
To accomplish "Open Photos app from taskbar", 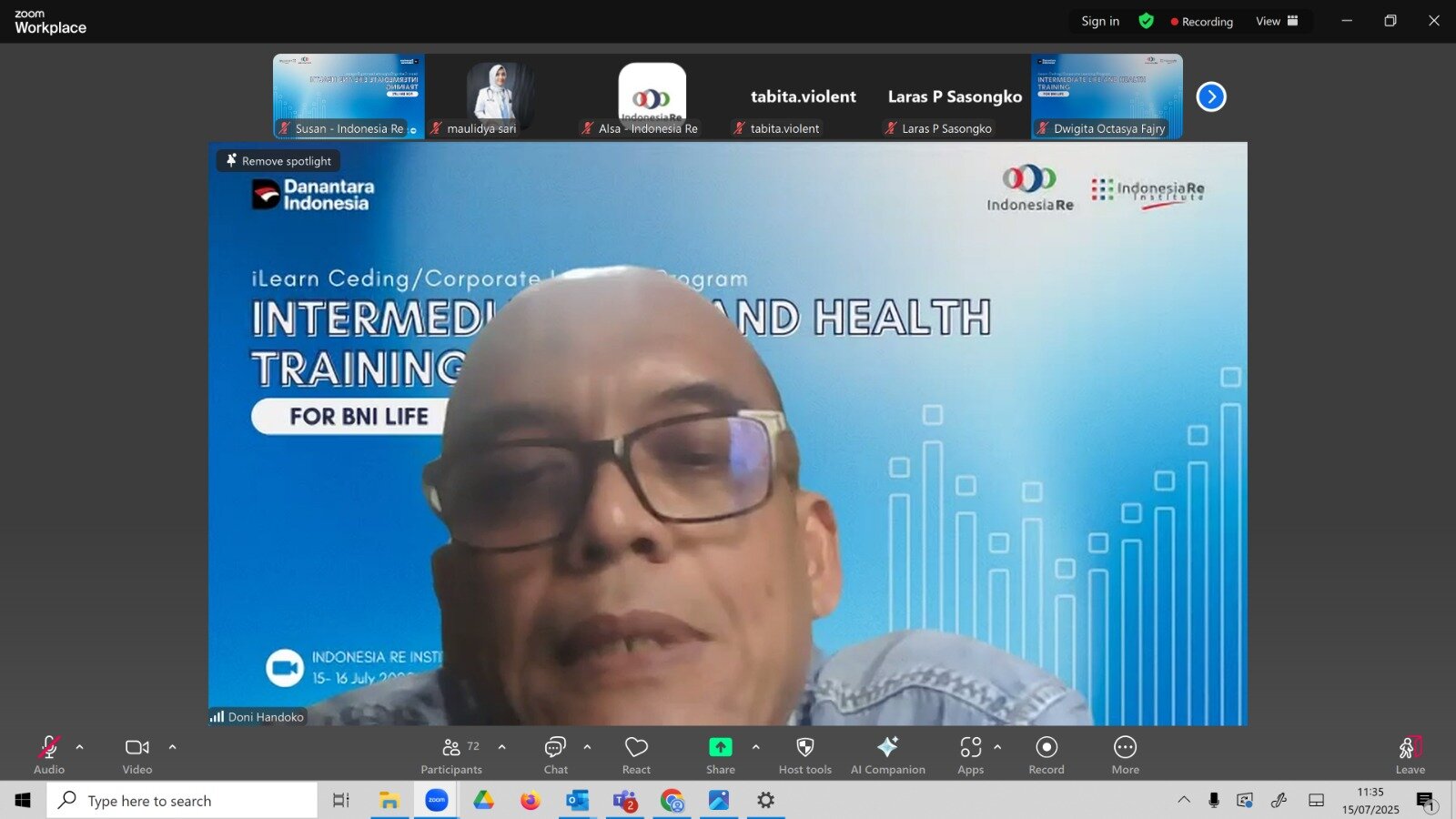I will pyautogui.click(x=719, y=801).
